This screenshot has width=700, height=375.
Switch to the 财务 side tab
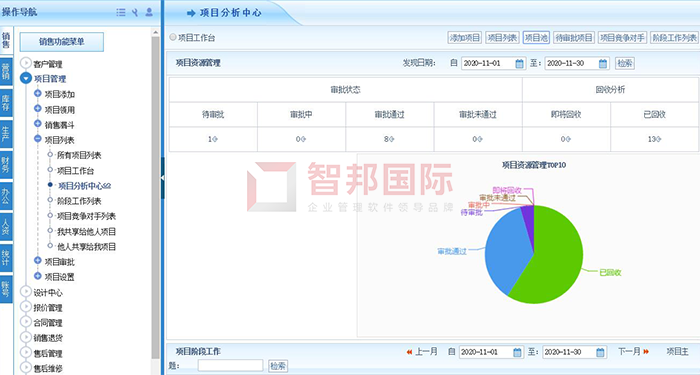tap(6, 165)
